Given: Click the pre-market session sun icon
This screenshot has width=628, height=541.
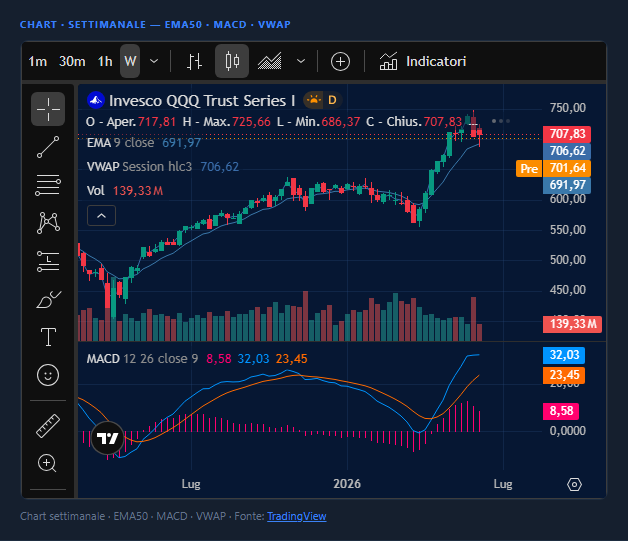Looking at the screenshot, I should tap(314, 100).
